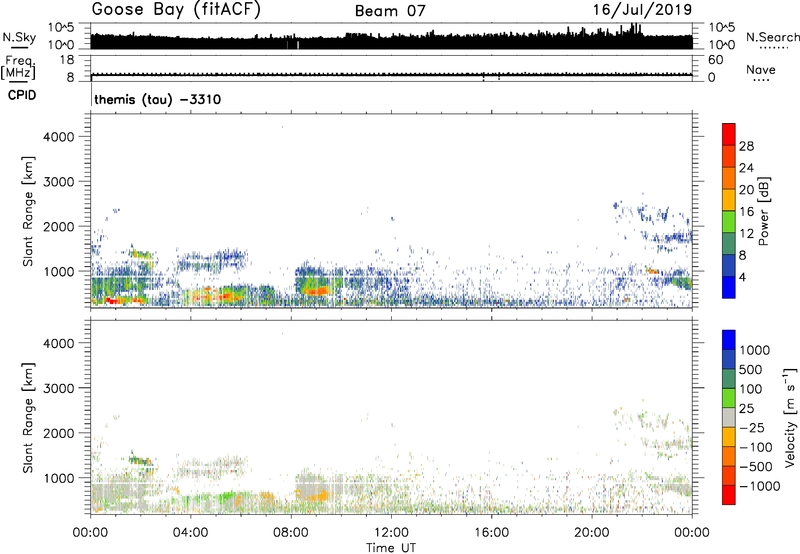Click the blue top segment of Velocity colorbar
The width and height of the screenshot is (800, 554).
(x=729, y=340)
